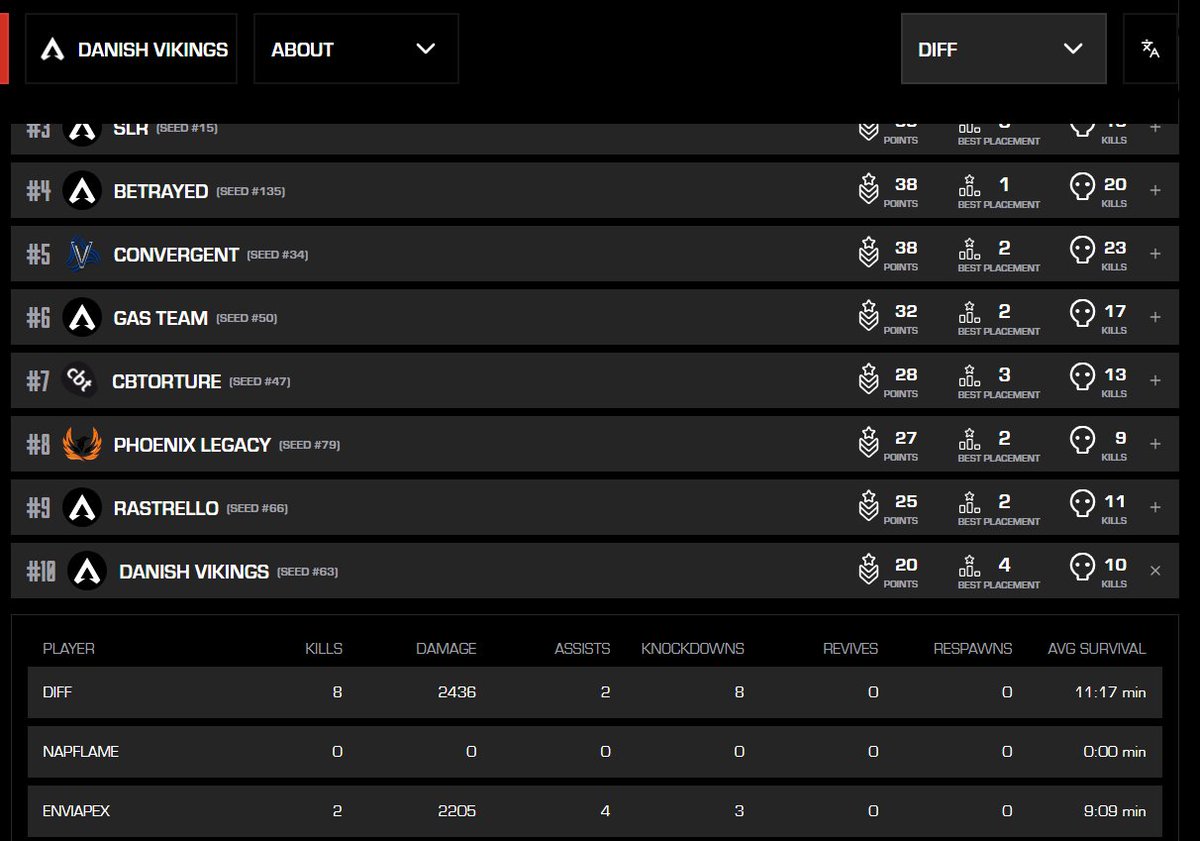Click DANISH VIKINGS kills skull icon

point(1081,568)
